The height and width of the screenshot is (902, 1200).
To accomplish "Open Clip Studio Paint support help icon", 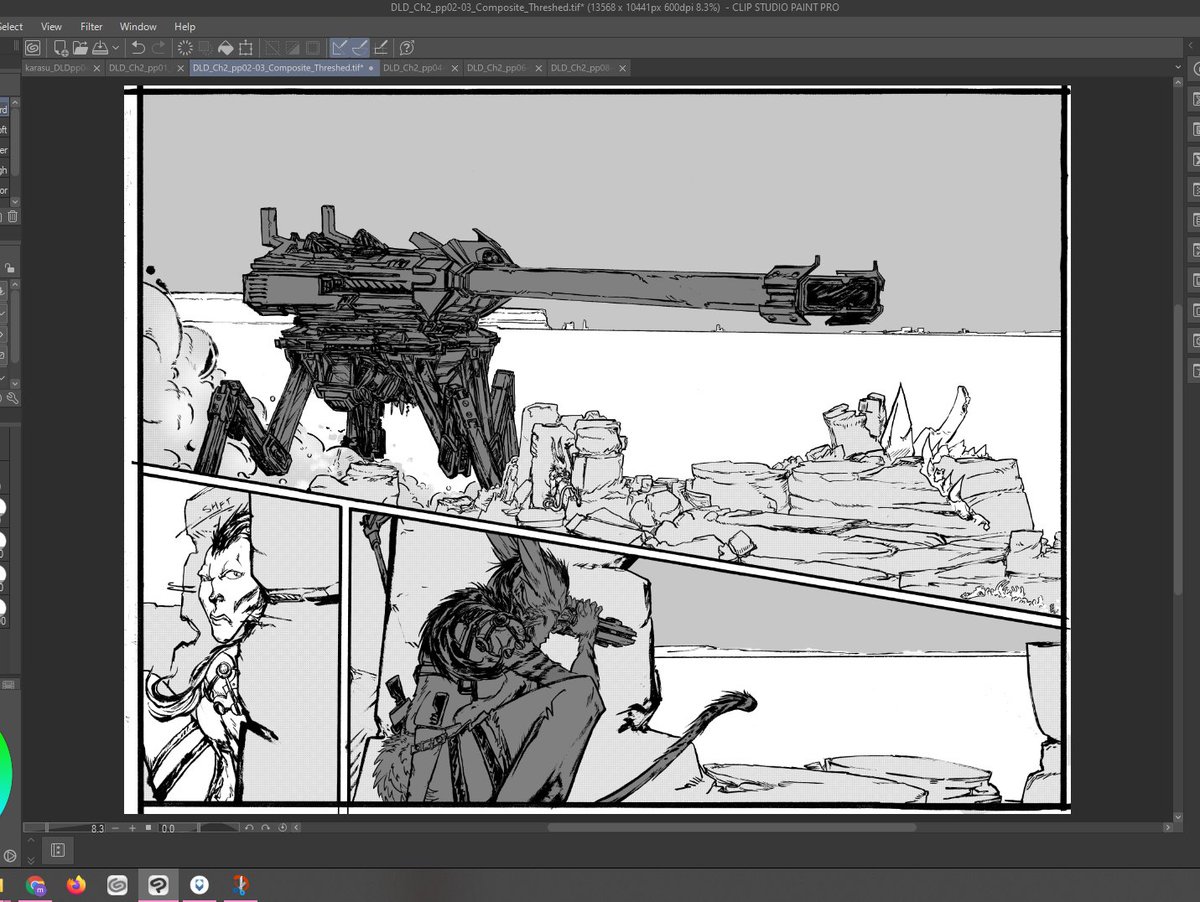I will [407, 47].
